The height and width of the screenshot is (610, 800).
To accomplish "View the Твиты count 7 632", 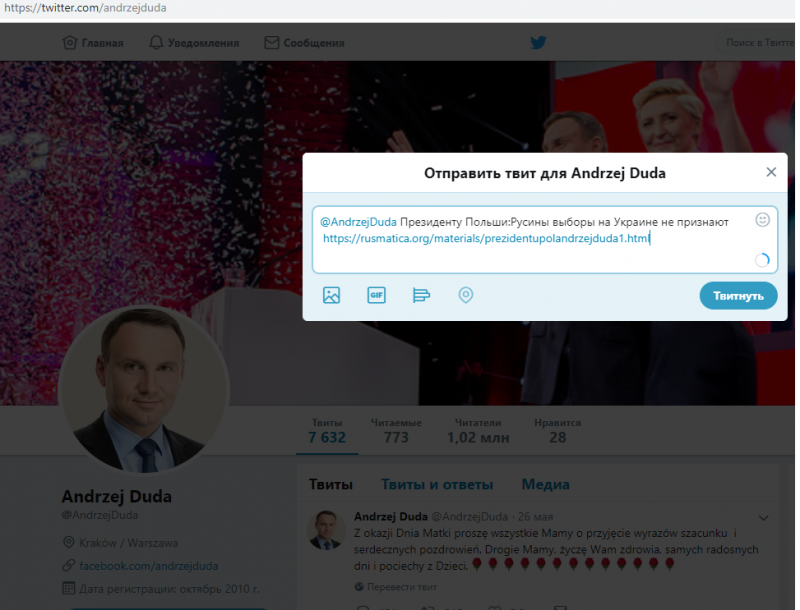I will (x=327, y=431).
